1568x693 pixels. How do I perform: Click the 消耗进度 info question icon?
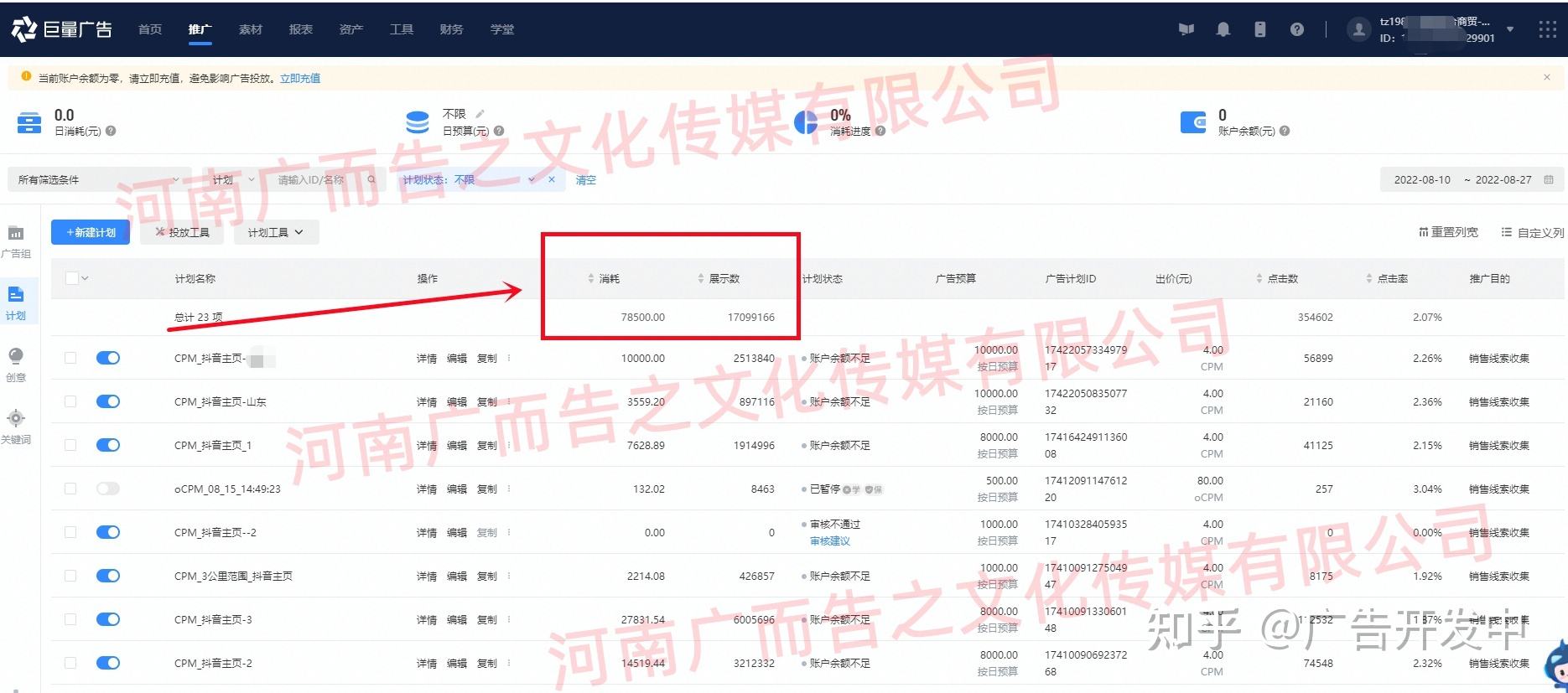click(x=880, y=131)
